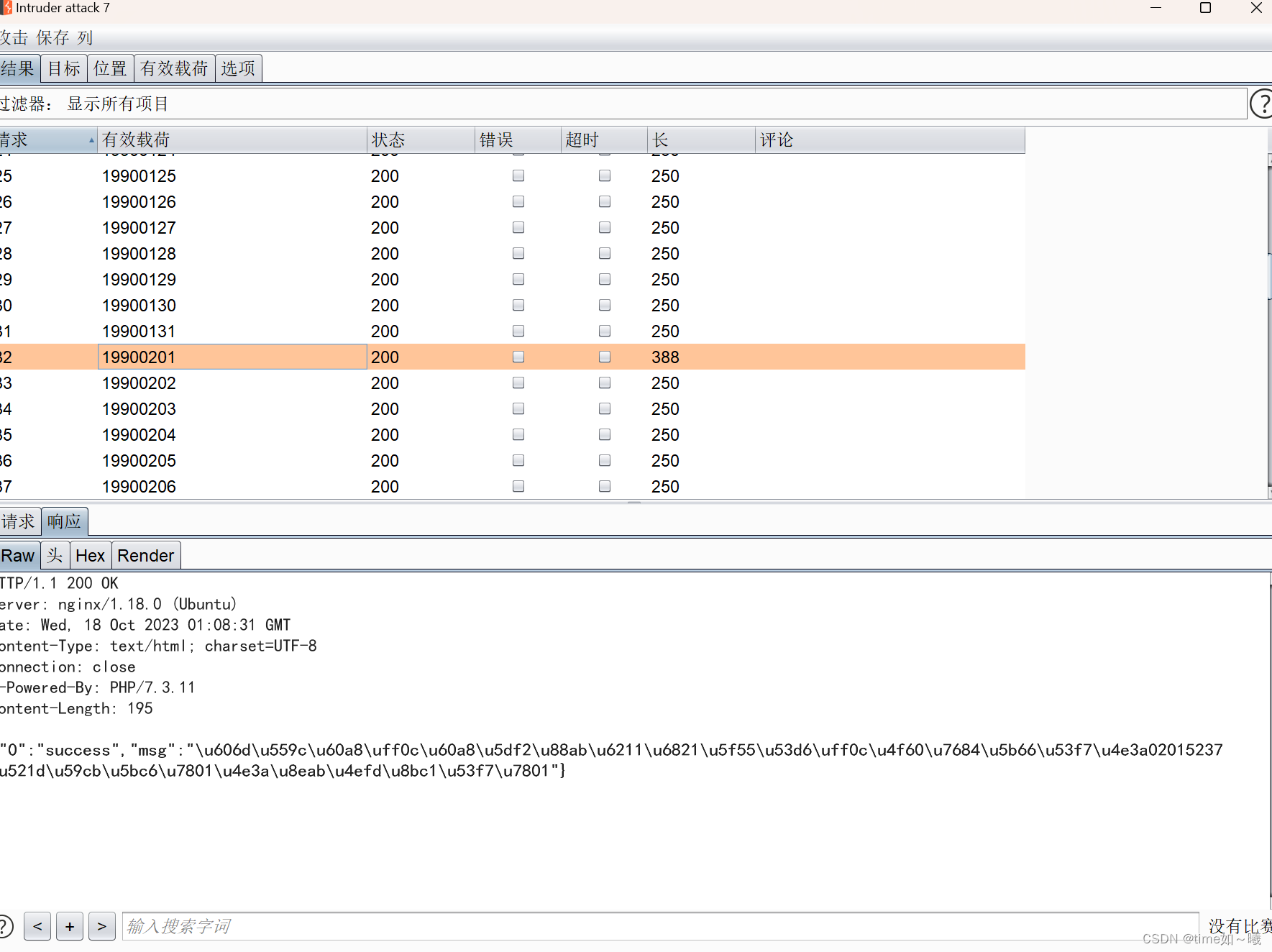This screenshot has height=952, width=1272.
Task: Switch to the 位置 tab
Action: point(110,68)
